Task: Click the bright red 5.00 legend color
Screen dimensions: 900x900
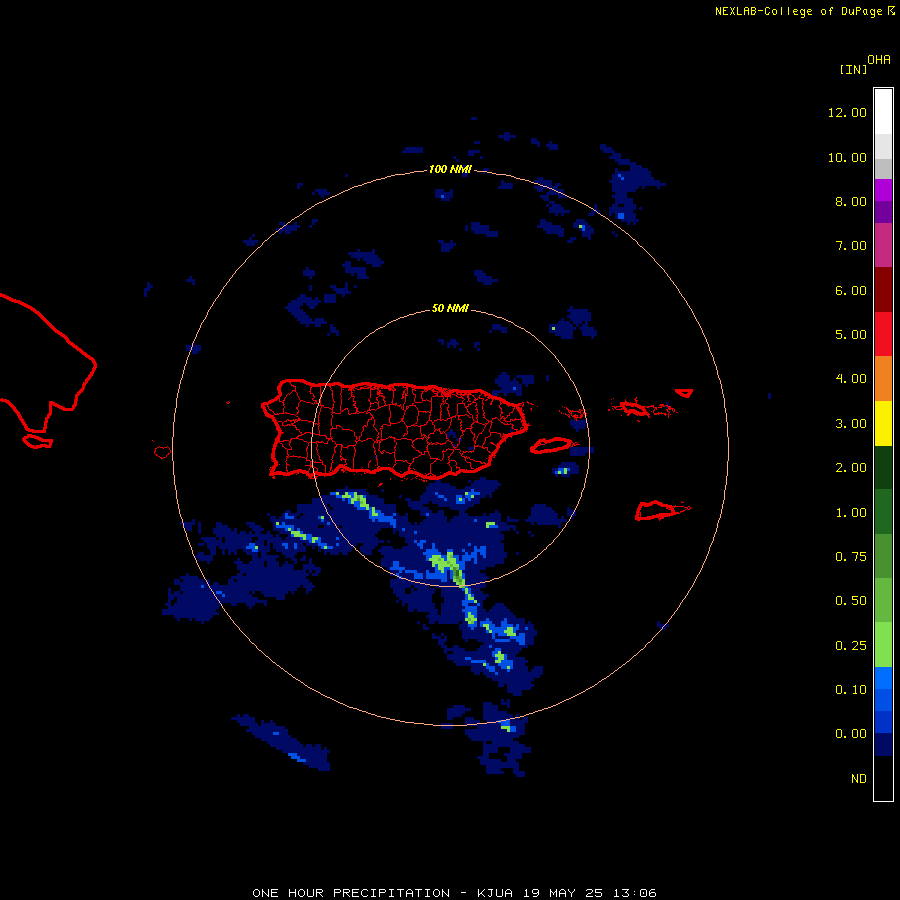Action: click(883, 334)
